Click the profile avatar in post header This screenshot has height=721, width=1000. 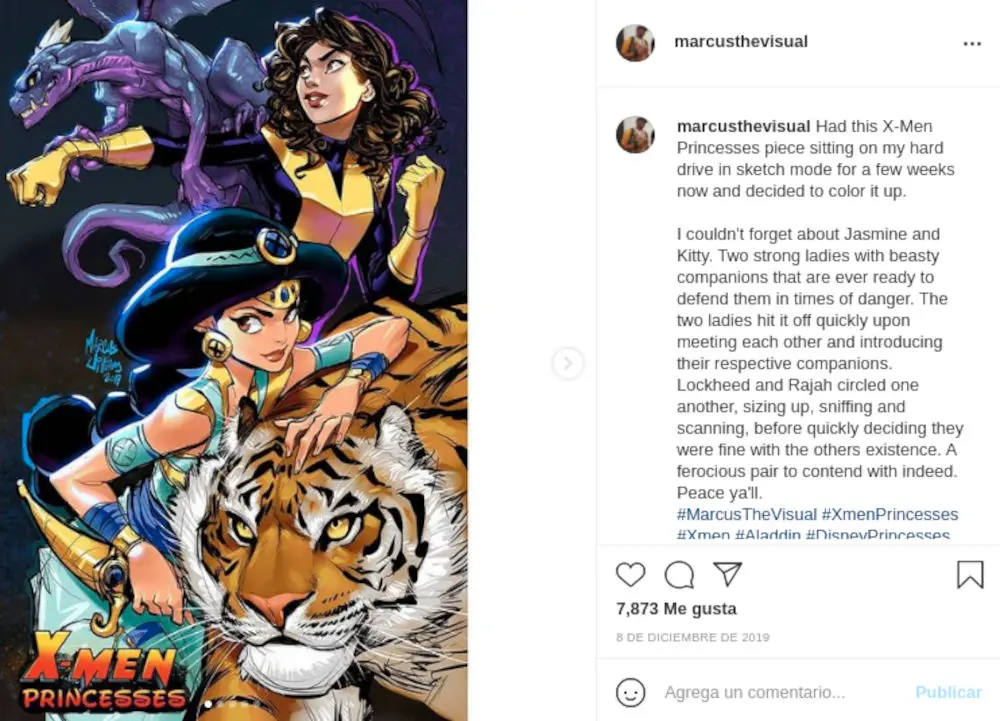click(x=635, y=43)
